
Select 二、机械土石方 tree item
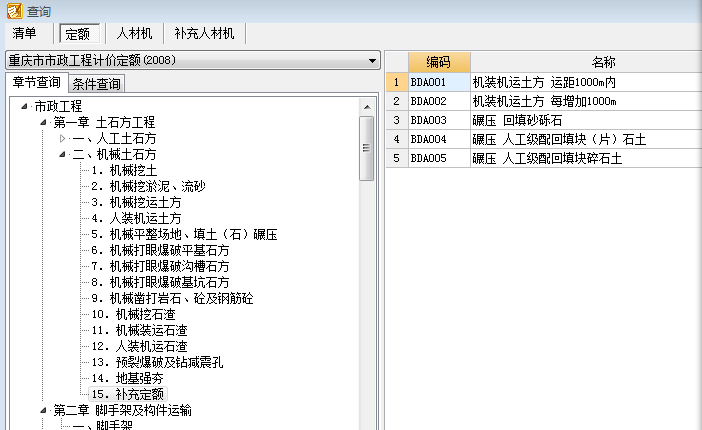tap(114, 155)
